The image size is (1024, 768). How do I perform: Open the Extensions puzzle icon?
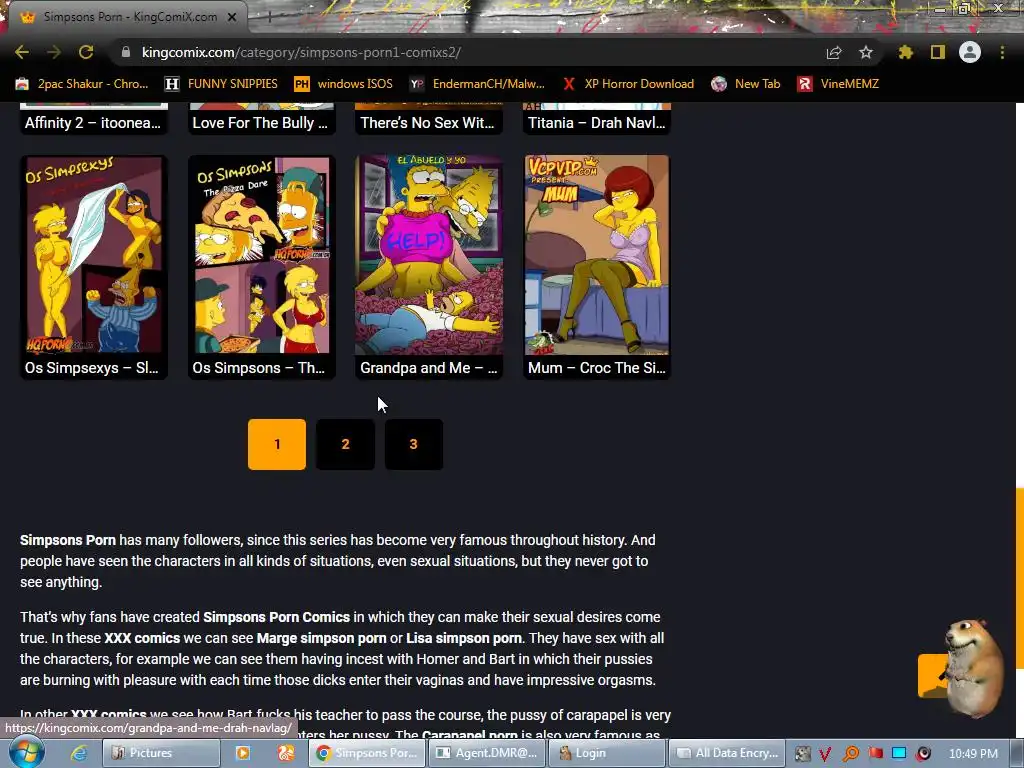pyautogui.click(x=905, y=52)
